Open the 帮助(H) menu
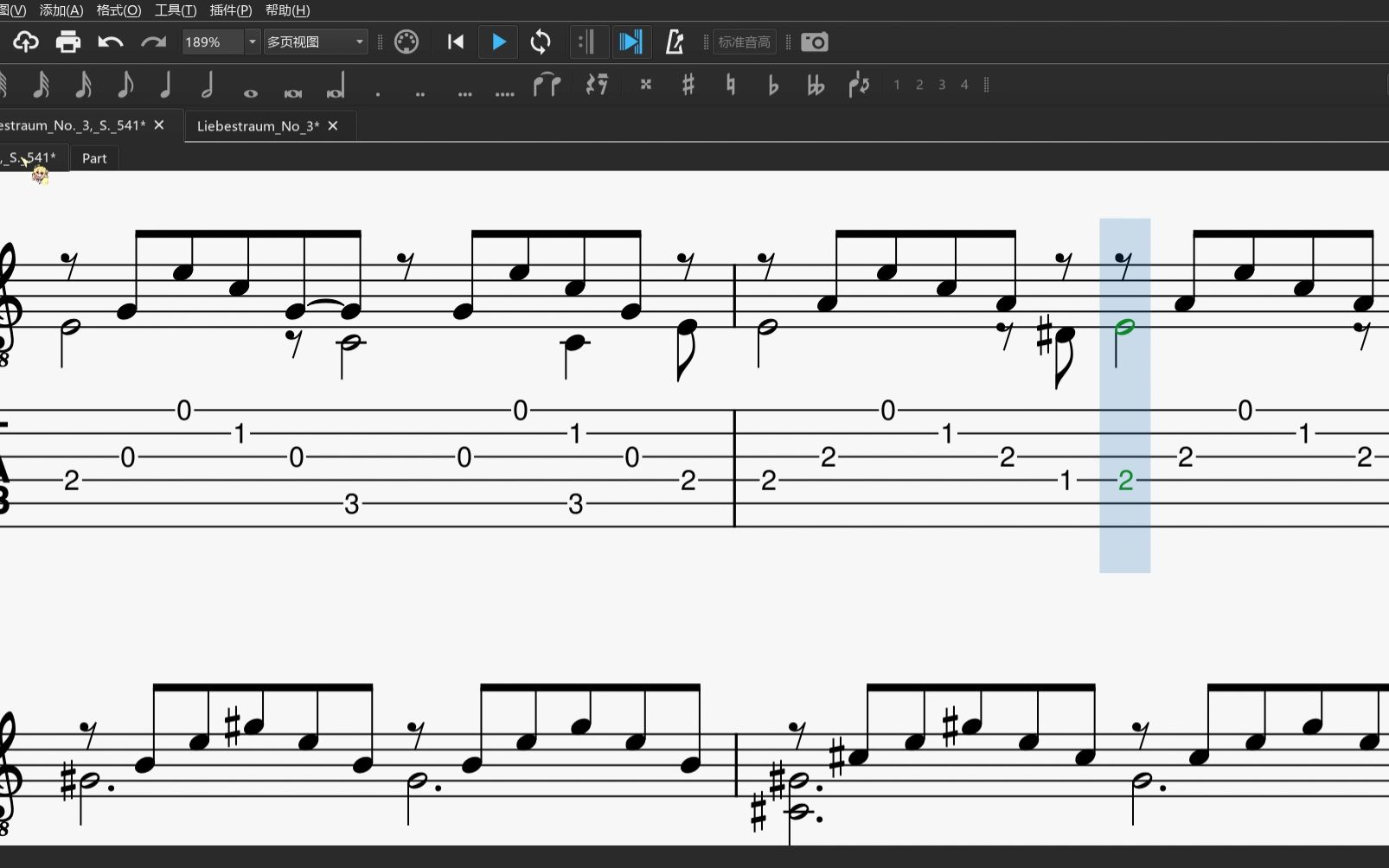Viewport: 1389px width, 868px height. pos(287,10)
